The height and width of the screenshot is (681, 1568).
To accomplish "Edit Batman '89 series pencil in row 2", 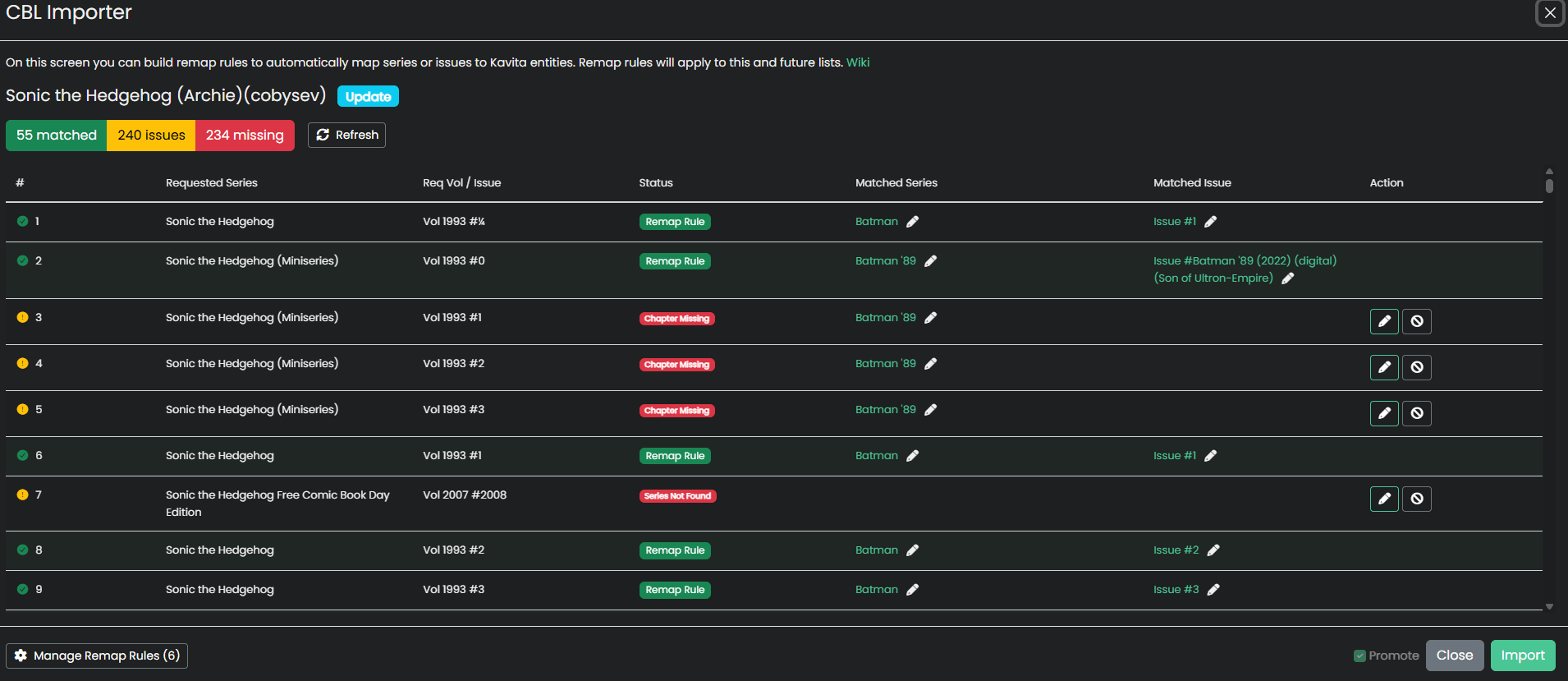I will pos(930,261).
